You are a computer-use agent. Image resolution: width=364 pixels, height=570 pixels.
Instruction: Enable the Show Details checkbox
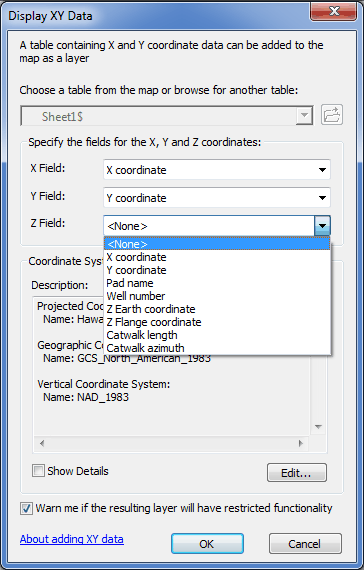(38, 471)
